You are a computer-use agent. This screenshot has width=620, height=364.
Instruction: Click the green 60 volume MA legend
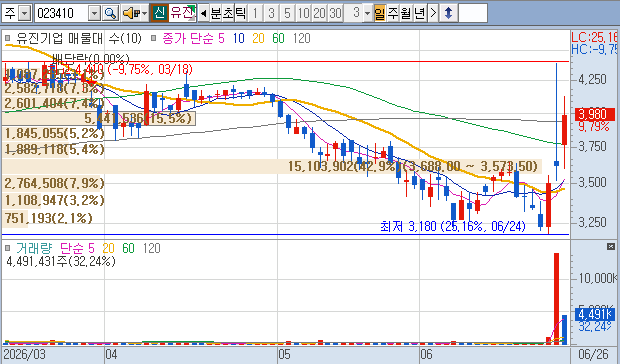(x=129, y=248)
